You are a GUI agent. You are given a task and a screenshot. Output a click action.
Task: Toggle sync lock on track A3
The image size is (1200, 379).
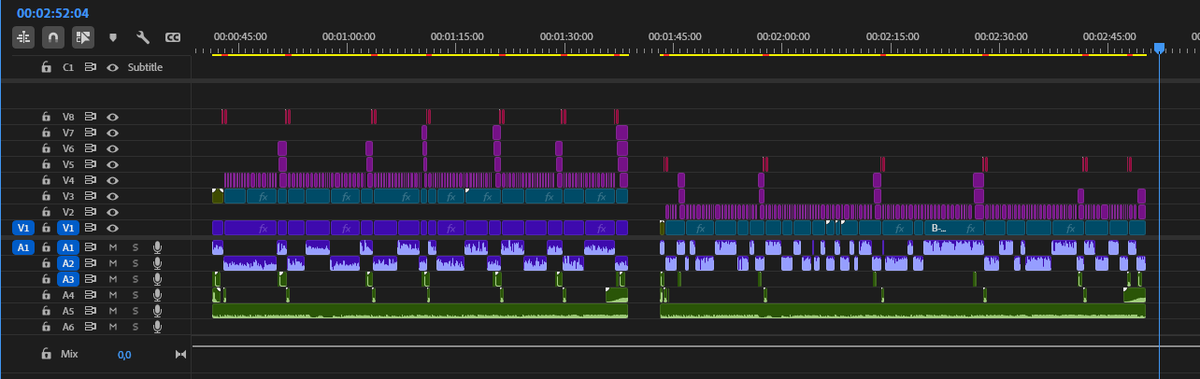coord(90,279)
